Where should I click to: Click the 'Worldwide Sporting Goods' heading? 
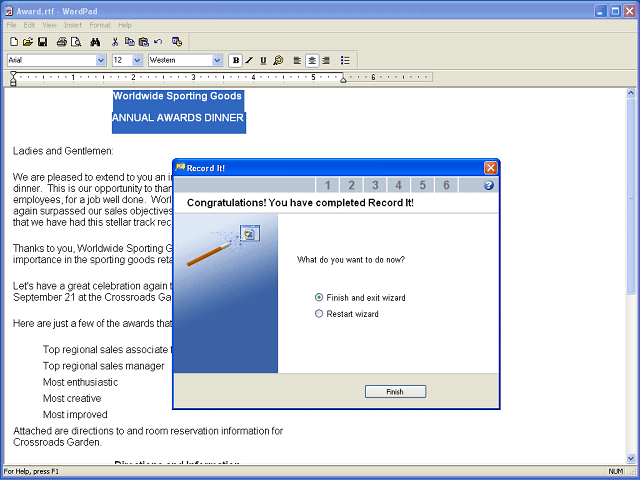point(178,96)
